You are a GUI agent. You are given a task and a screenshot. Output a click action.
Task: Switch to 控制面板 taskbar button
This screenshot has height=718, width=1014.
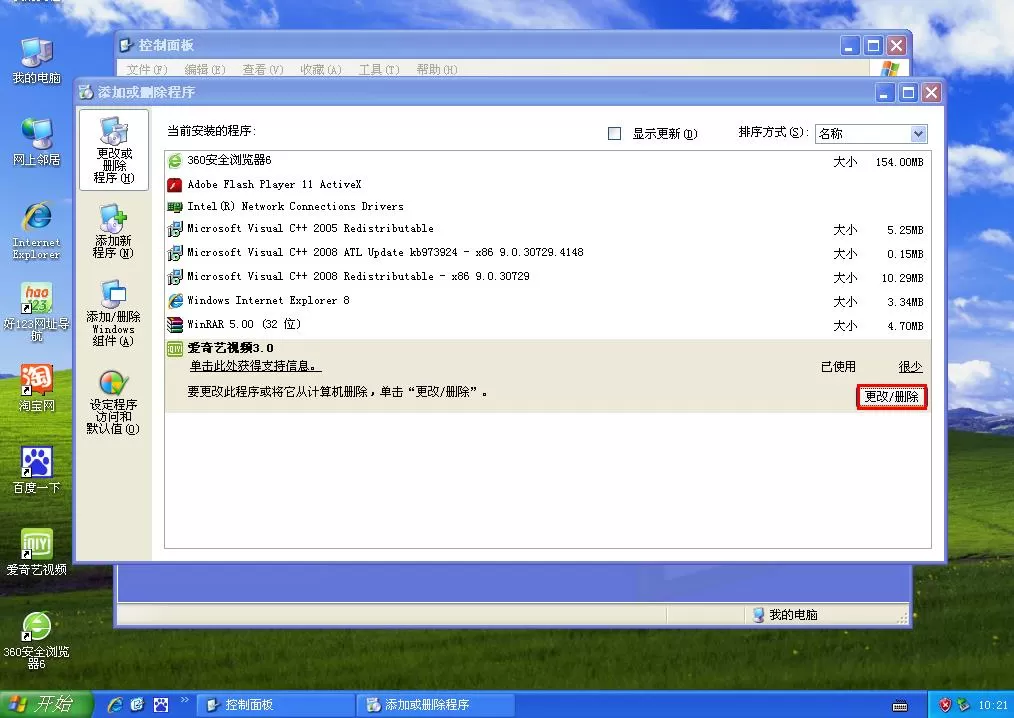coord(275,705)
